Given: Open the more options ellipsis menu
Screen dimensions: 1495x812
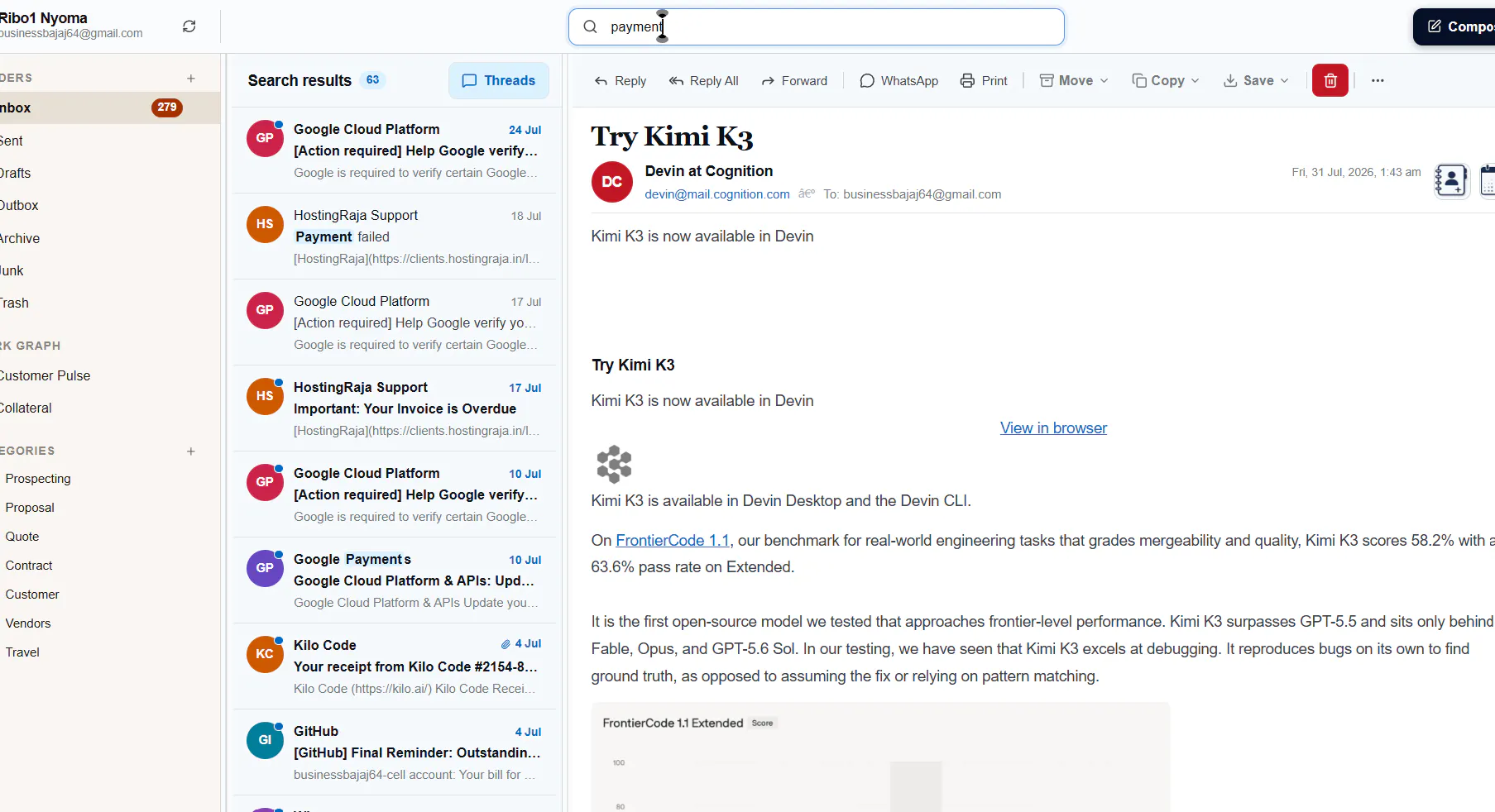Looking at the screenshot, I should pyautogui.click(x=1378, y=80).
